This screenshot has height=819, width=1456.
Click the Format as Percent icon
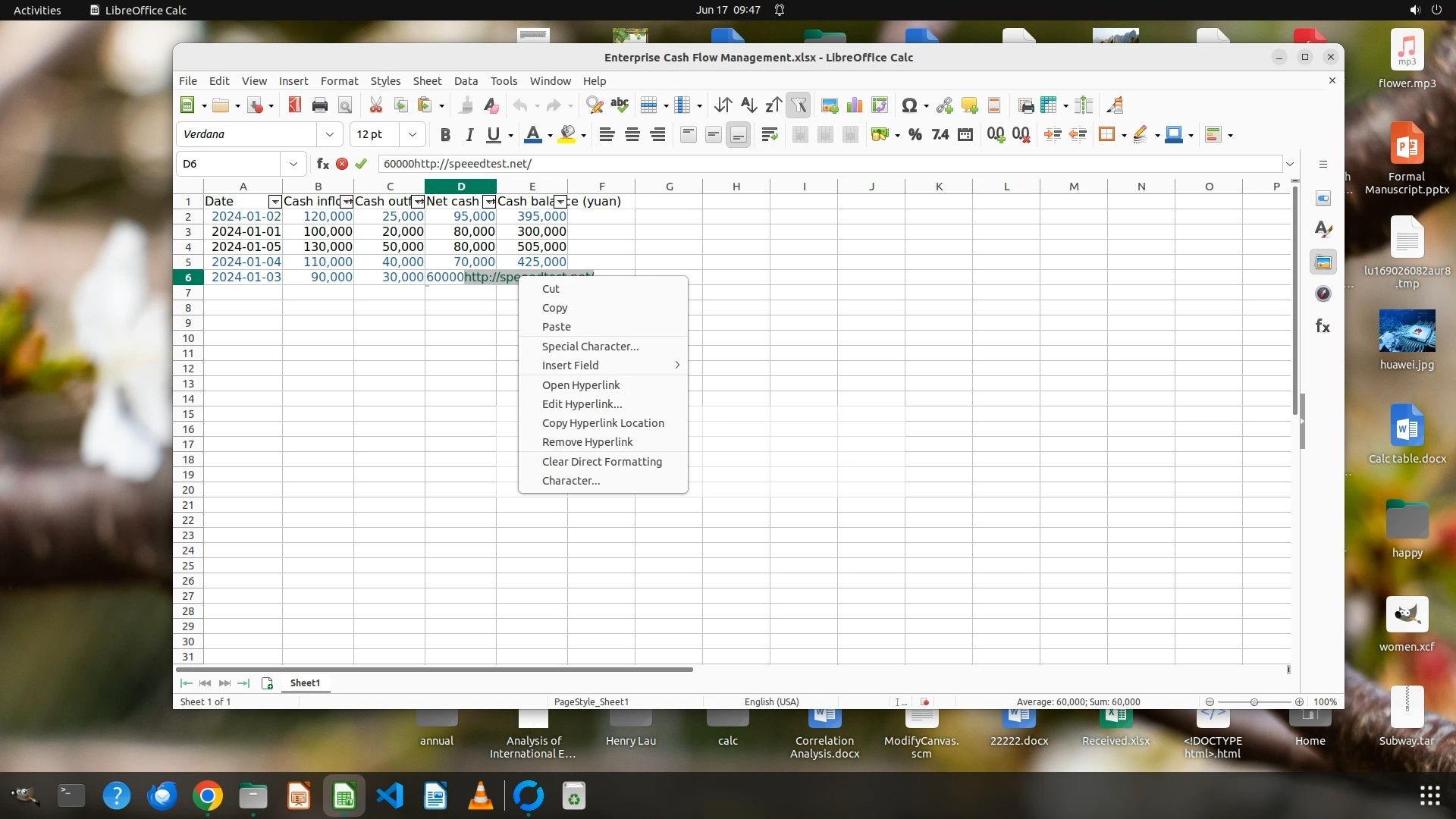click(915, 135)
